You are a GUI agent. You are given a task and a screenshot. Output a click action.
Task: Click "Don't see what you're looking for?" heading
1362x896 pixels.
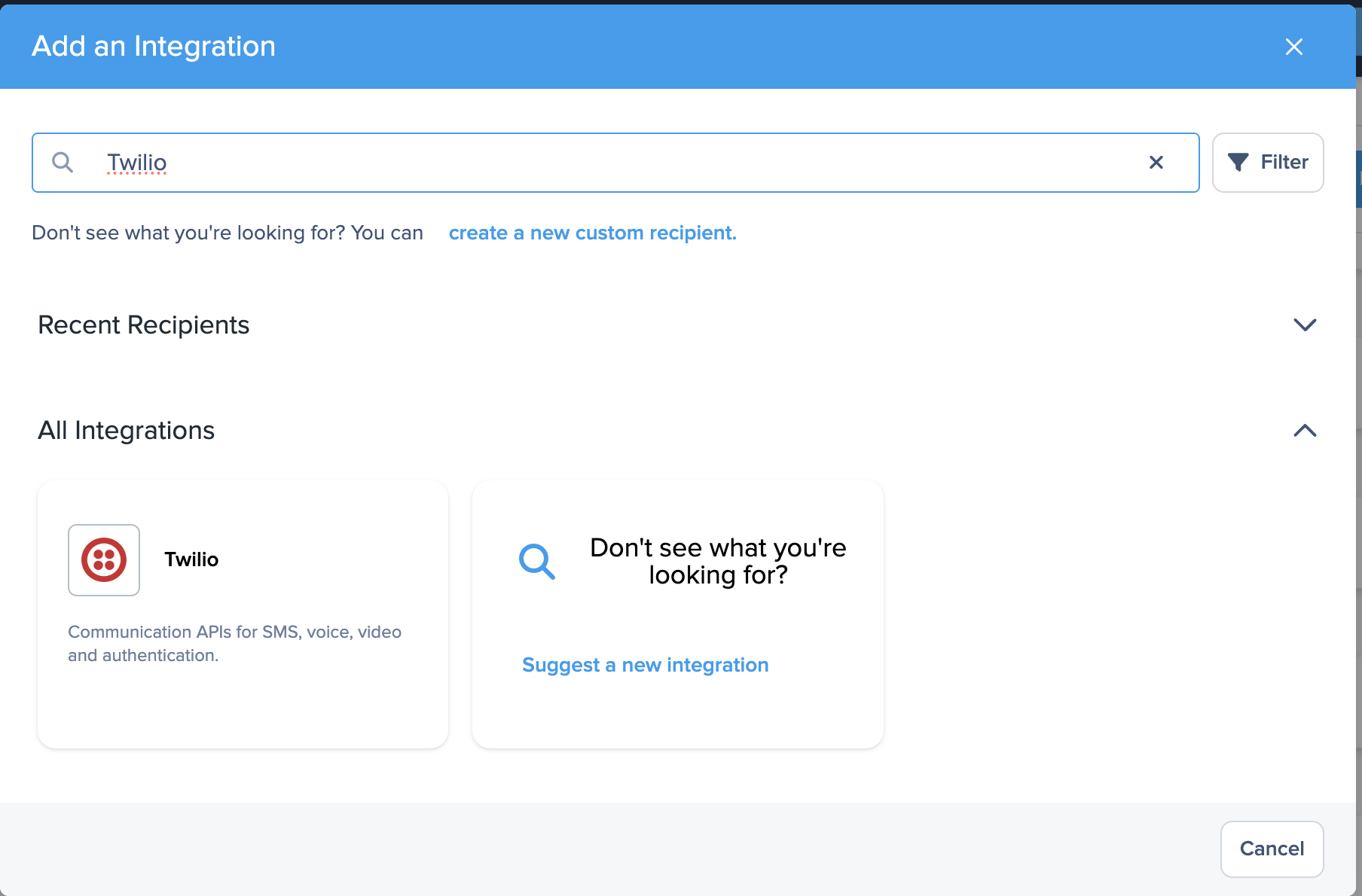(x=717, y=562)
